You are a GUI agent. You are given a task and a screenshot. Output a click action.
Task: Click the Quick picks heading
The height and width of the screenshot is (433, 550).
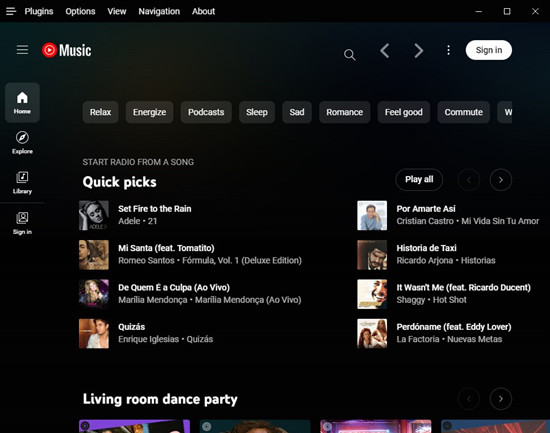120,182
